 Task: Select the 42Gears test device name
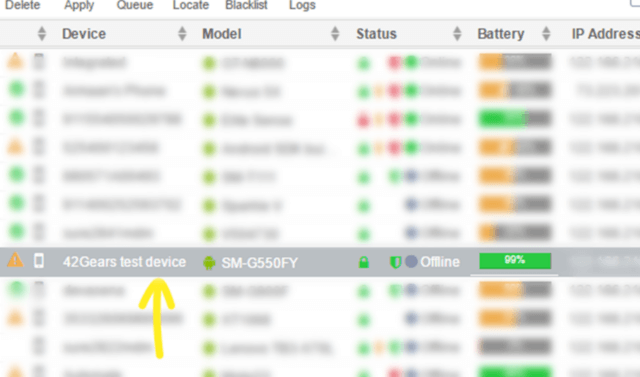[x=124, y=262]
